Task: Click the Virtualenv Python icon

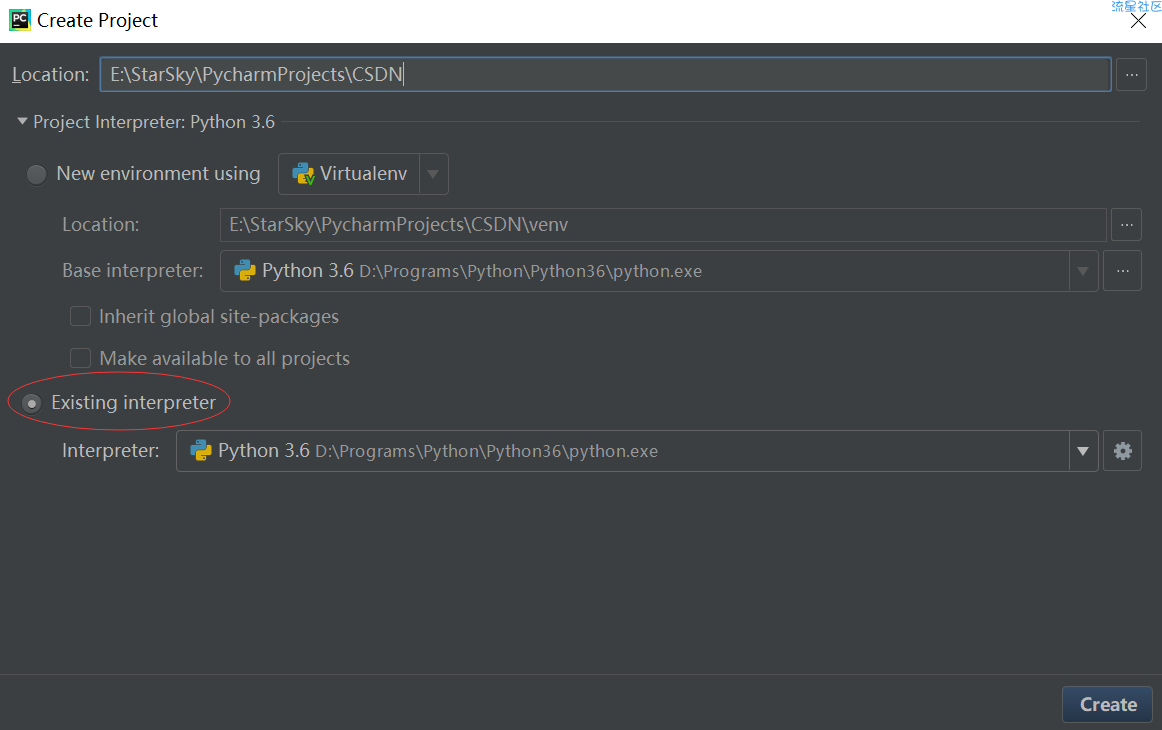Action: pos(303,174)
